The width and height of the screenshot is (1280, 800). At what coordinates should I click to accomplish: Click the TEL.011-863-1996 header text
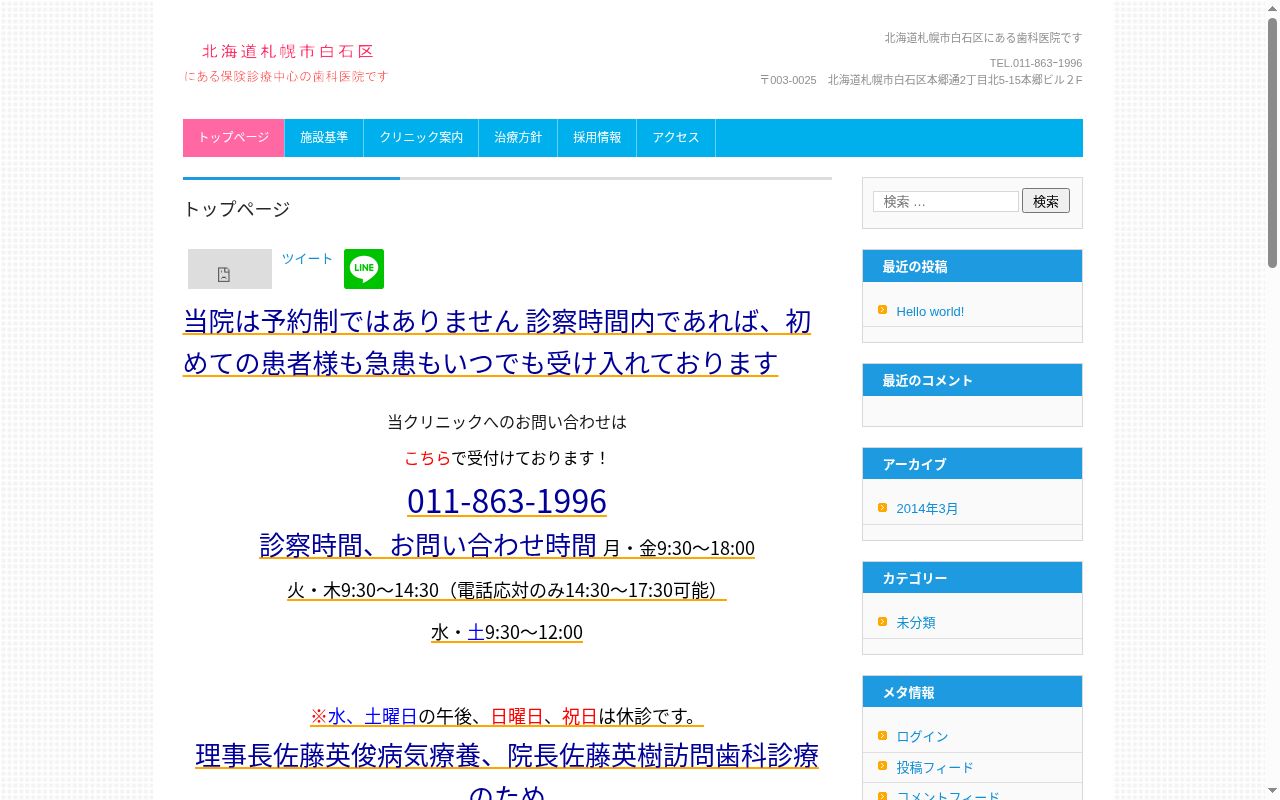point(1036,63)
